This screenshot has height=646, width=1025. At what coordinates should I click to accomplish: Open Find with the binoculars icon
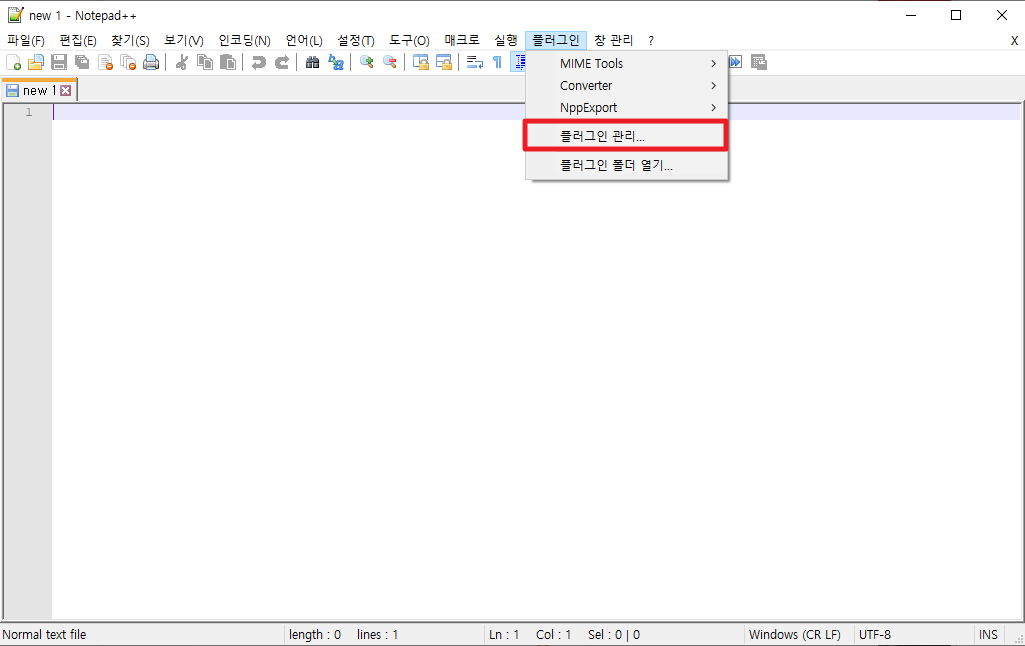tap(312, 62)
